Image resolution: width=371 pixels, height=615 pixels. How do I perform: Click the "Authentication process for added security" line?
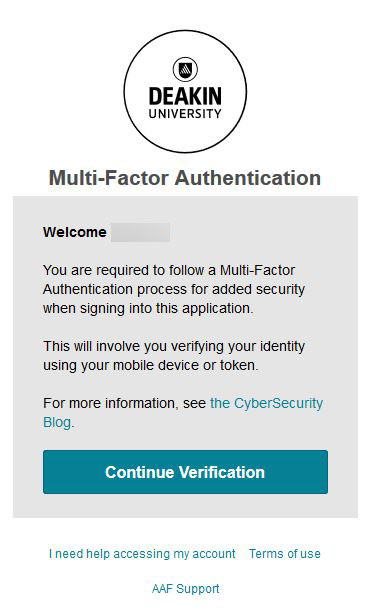pos(174,289)
